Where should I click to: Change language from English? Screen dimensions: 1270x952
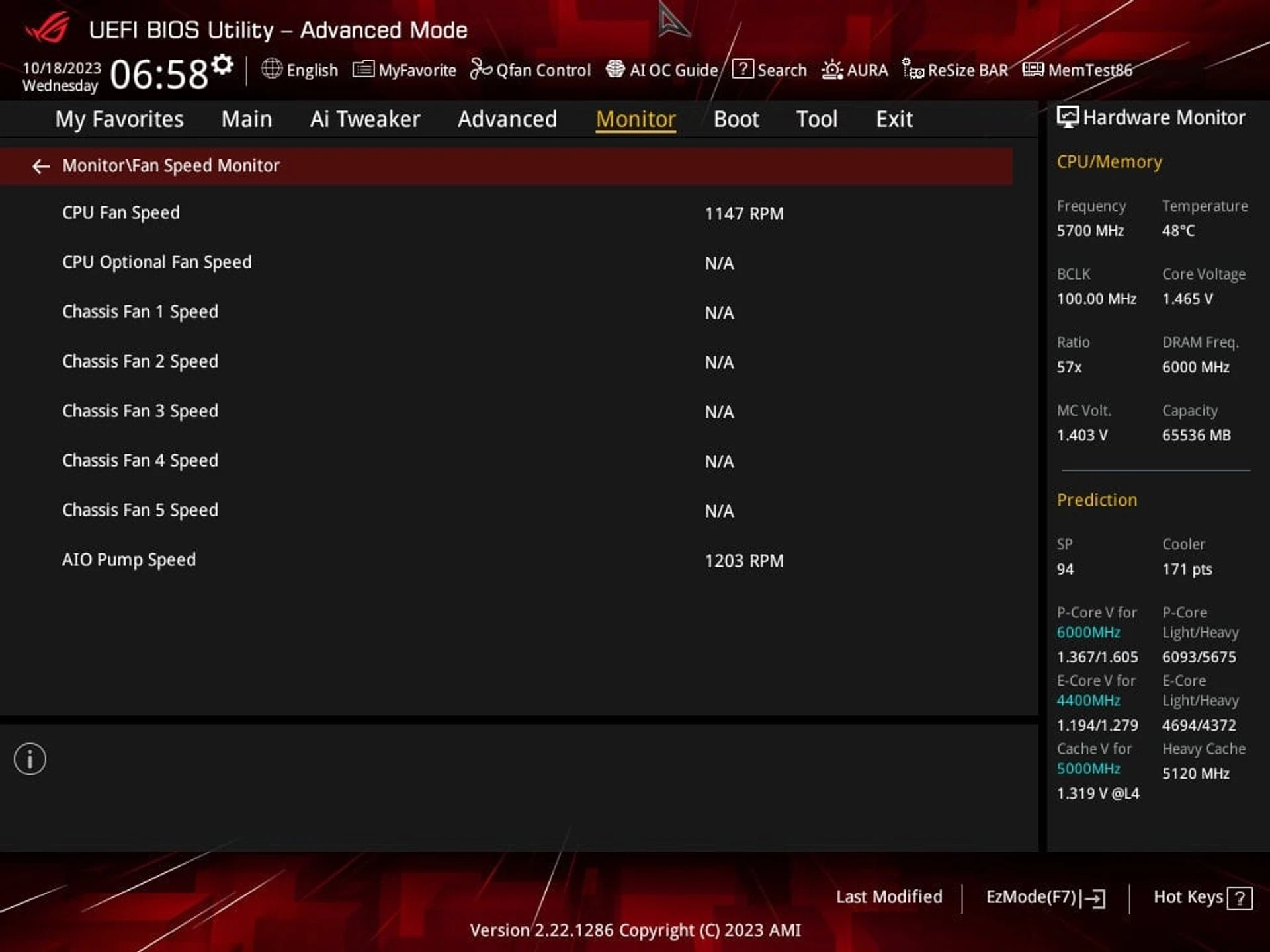coord(312,70)
